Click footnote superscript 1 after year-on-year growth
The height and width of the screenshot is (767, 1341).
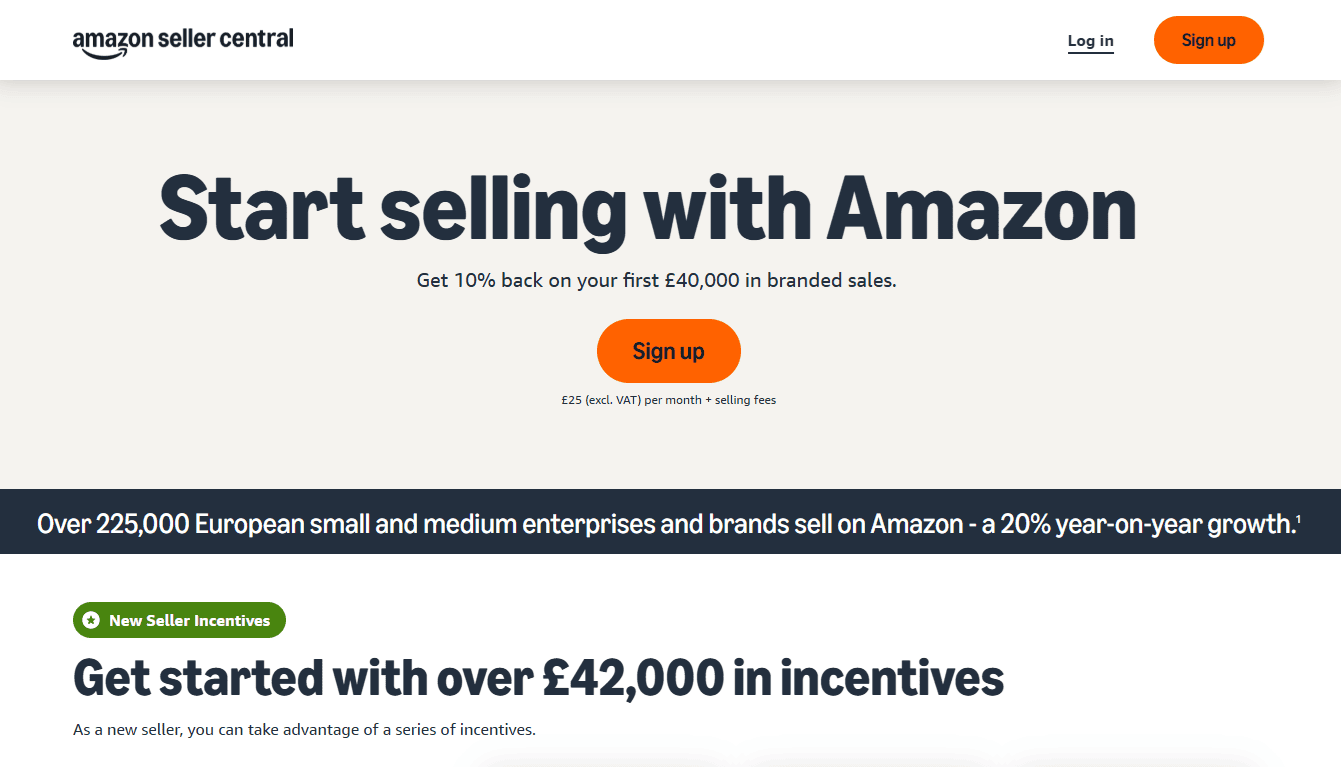pyautogui.click(x=1298, y=517)
